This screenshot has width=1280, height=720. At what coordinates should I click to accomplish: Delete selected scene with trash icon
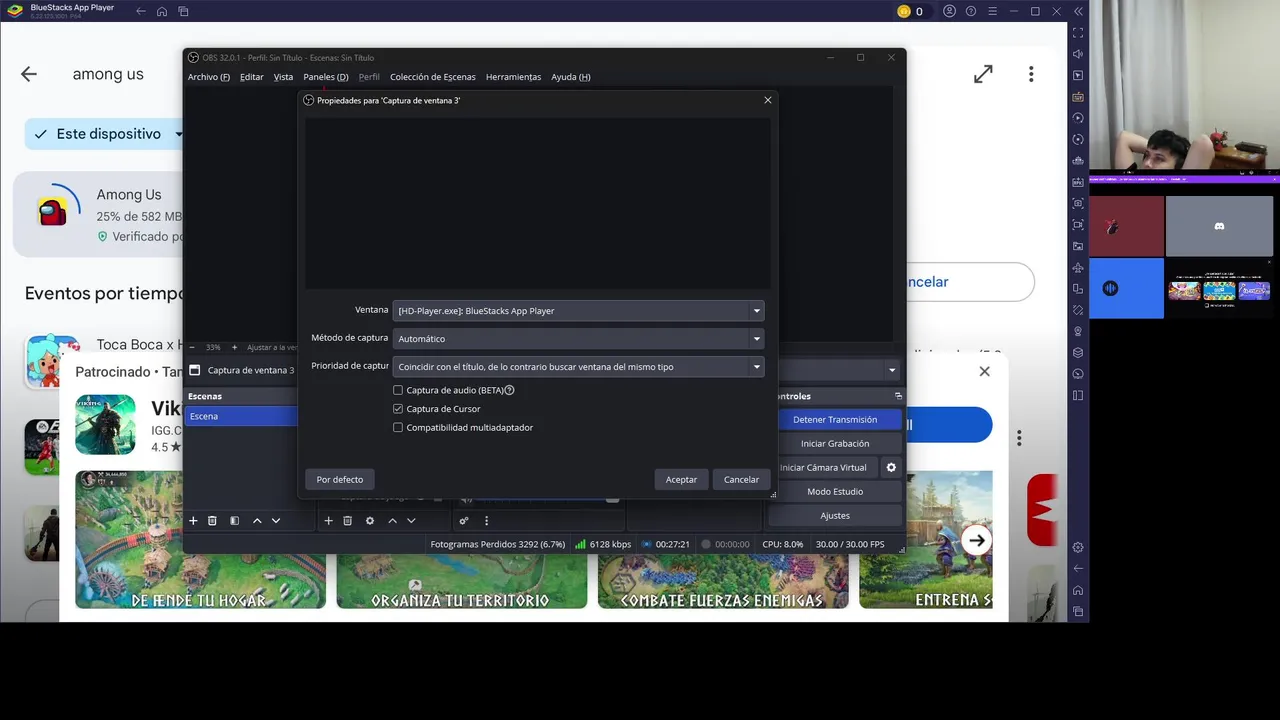212,520
